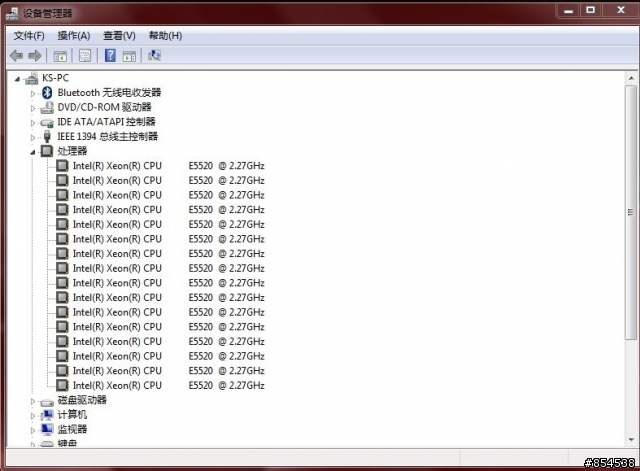The image size is (640, 471).
Task: Open the 操作(A) menu
Action: coord(73,36)
